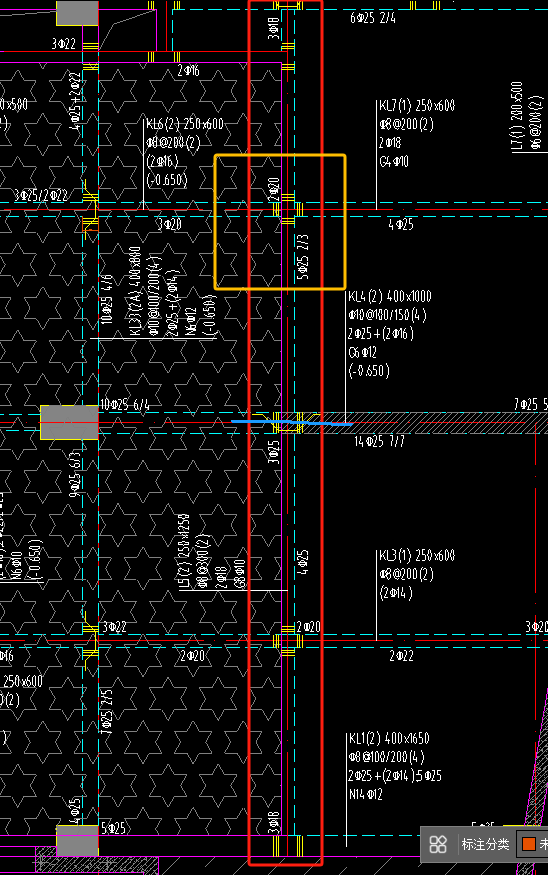The height and width of the screenshot is (875, 548).
Task: Click the vertical Φ10@100/200(4) stirrup text
Action: click(155, 296)
